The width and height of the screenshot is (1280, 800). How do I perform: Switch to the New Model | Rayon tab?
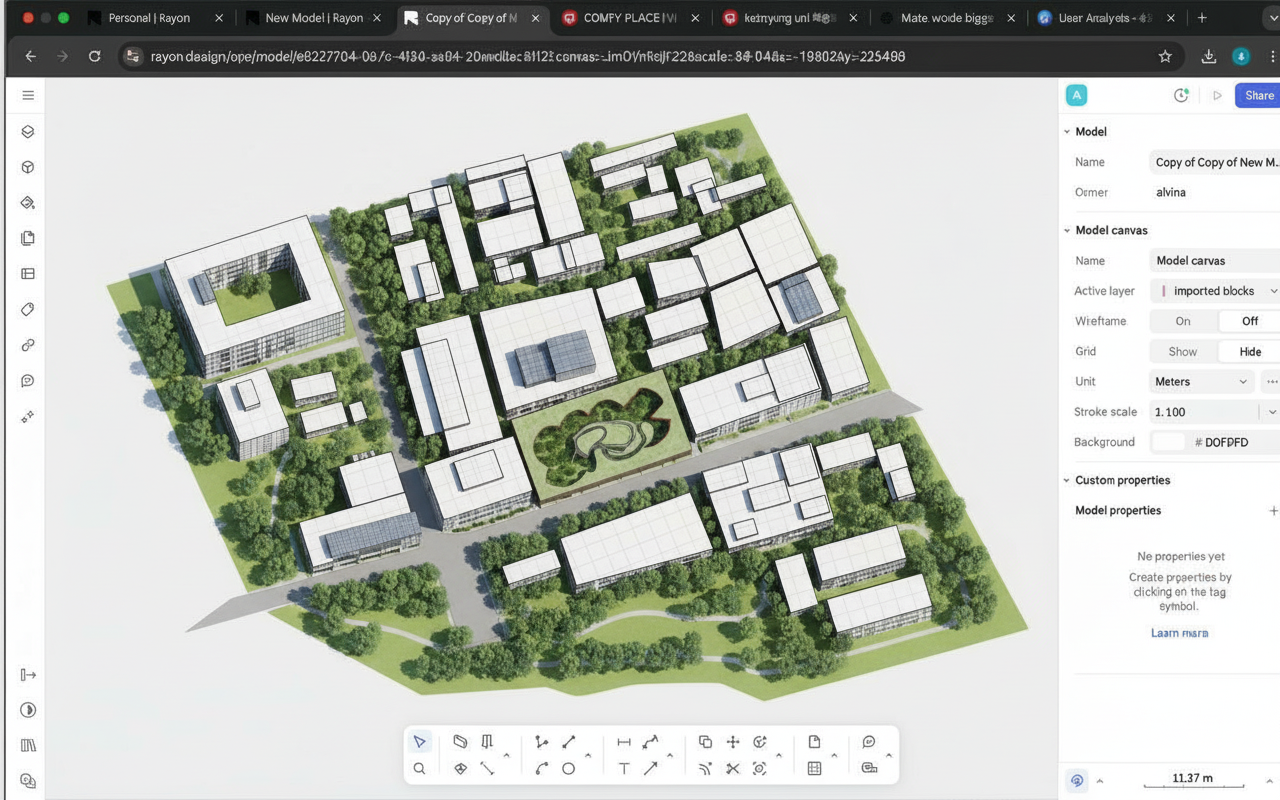(x=313, y=18)
